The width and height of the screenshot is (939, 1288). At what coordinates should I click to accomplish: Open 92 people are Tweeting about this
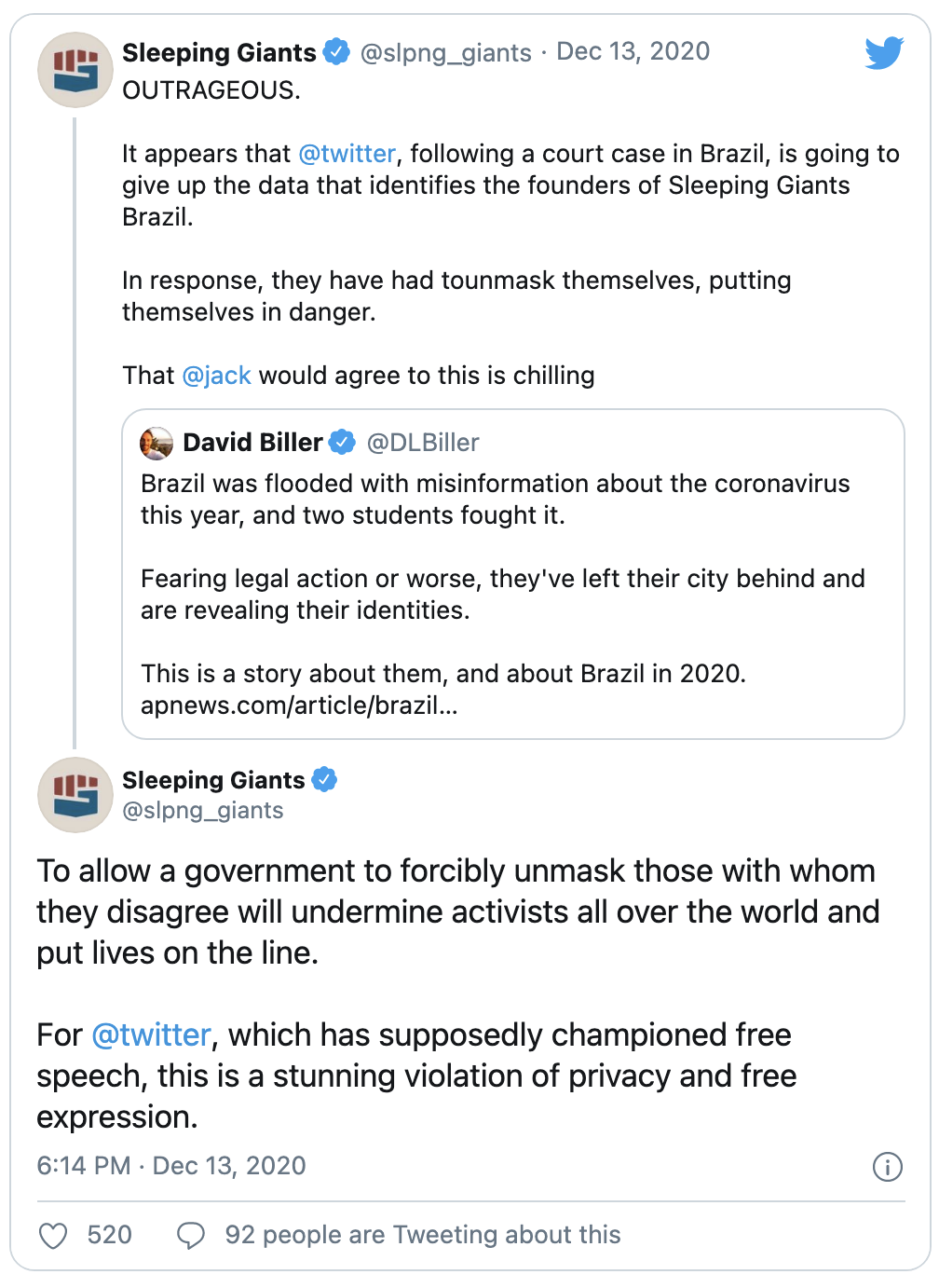(422, 1235)
